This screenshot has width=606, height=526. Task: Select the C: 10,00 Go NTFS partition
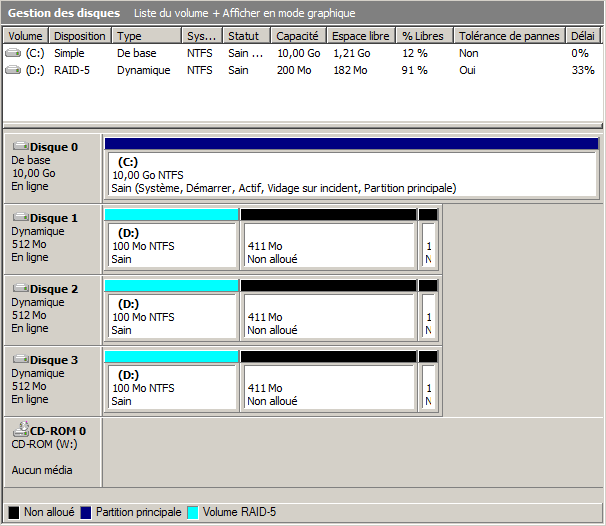350,174
